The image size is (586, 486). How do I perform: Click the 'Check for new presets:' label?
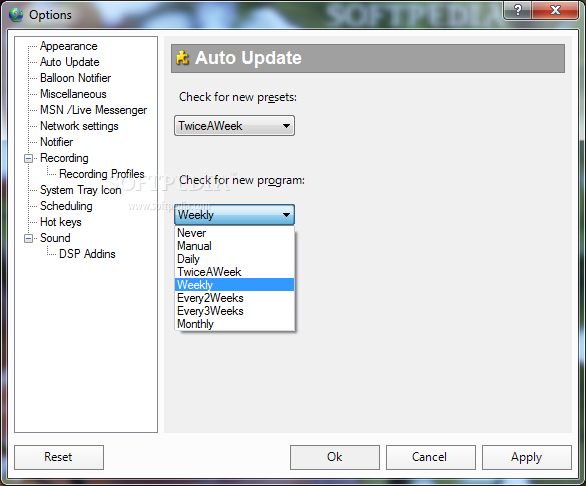238,97
